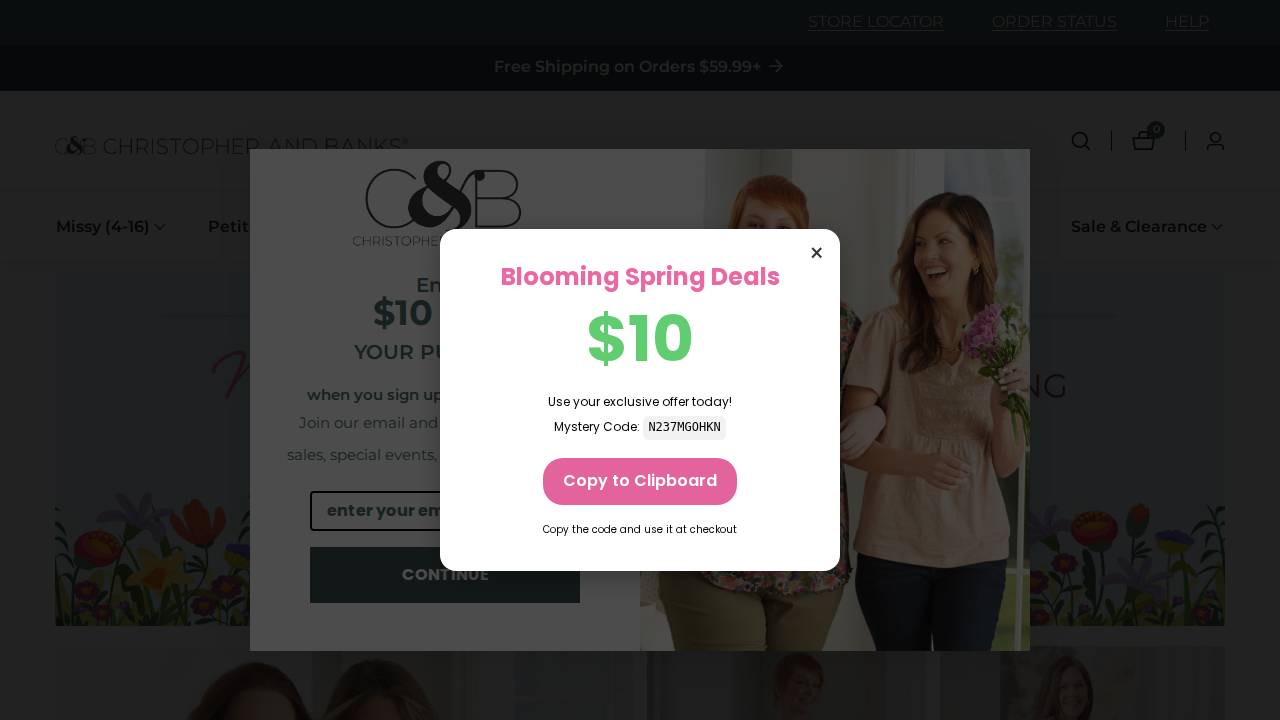Select the Sale & Clearance menu item

tap(1138, 226)
